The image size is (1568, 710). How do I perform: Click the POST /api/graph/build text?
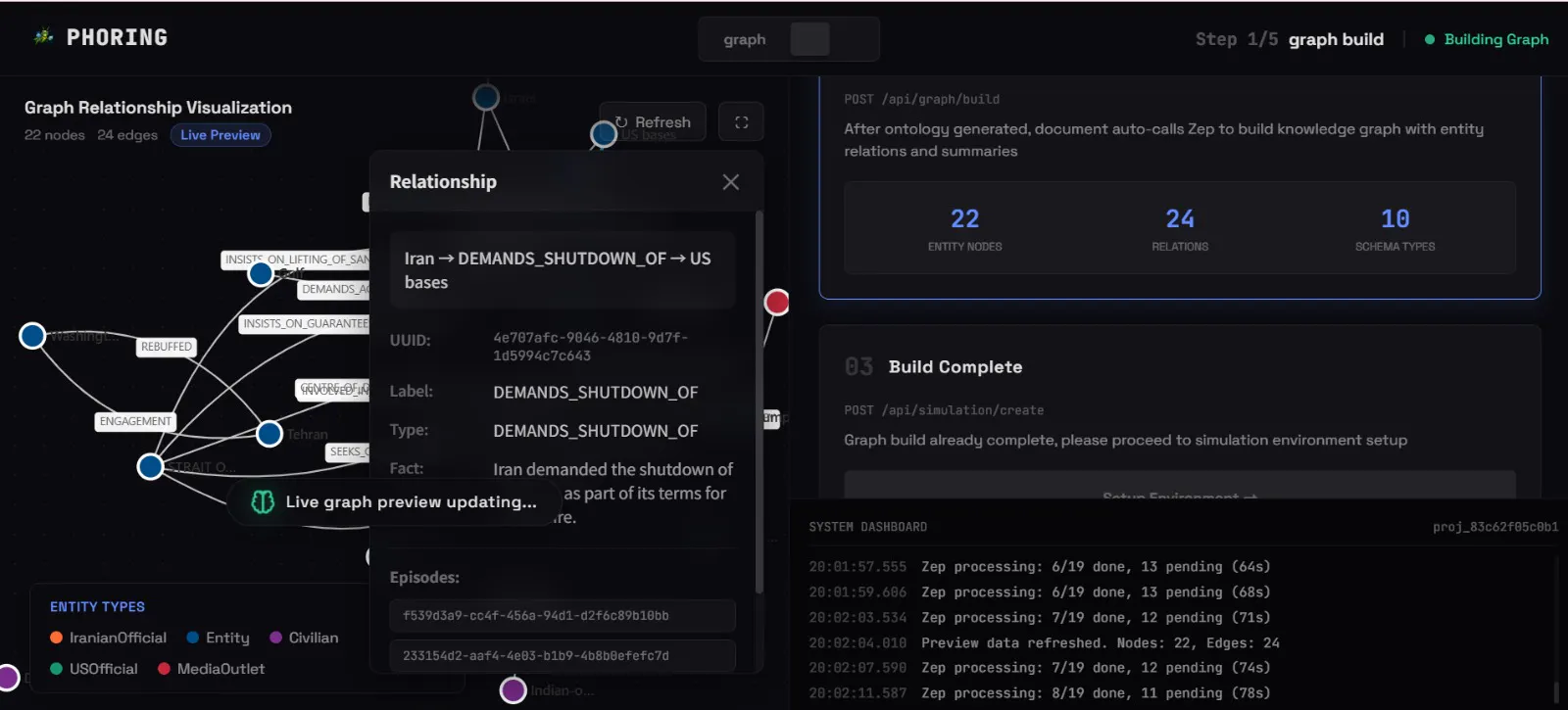pyautogui.click(x=921, y=99)
